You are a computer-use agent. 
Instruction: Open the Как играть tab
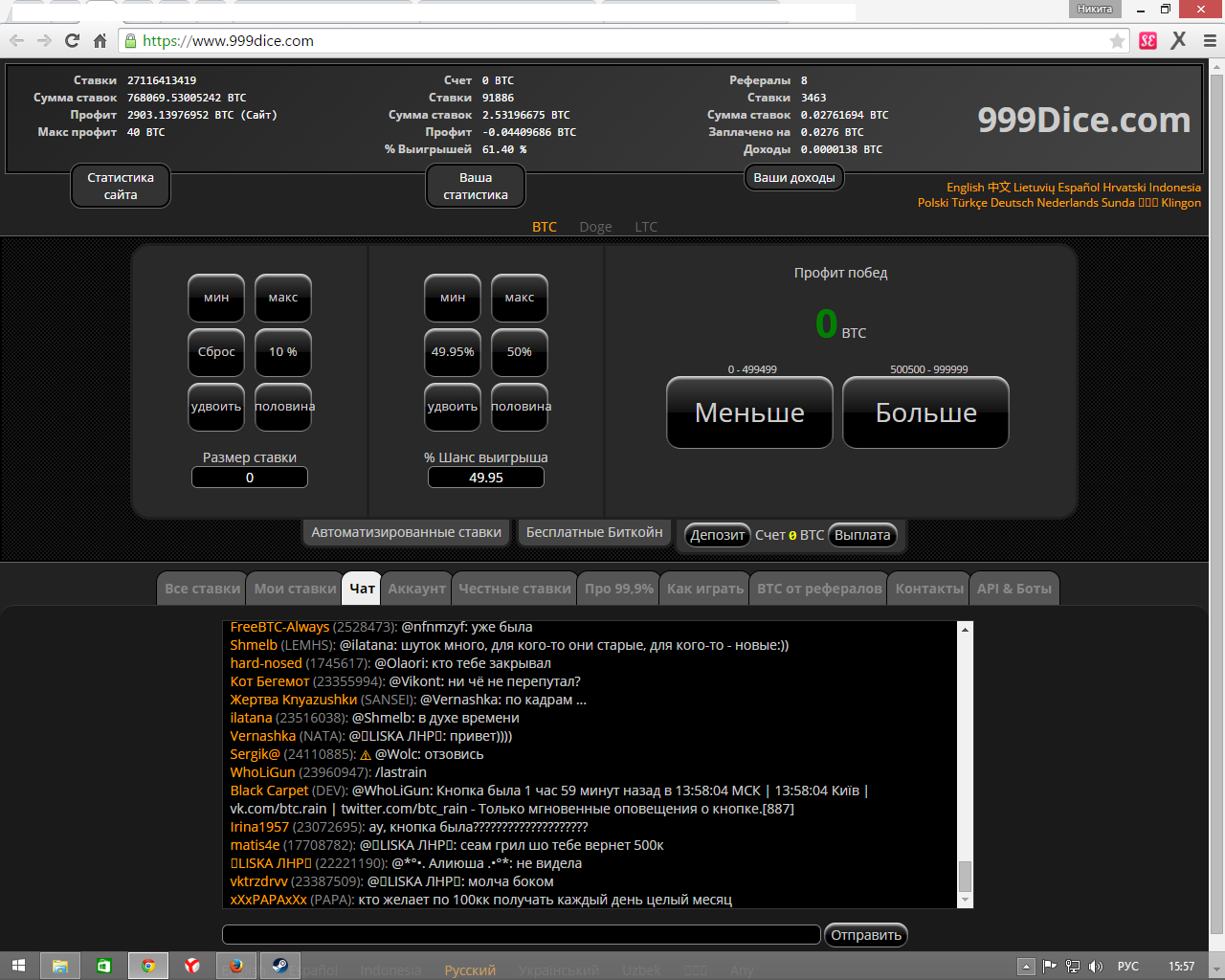(x=705, y=589)
